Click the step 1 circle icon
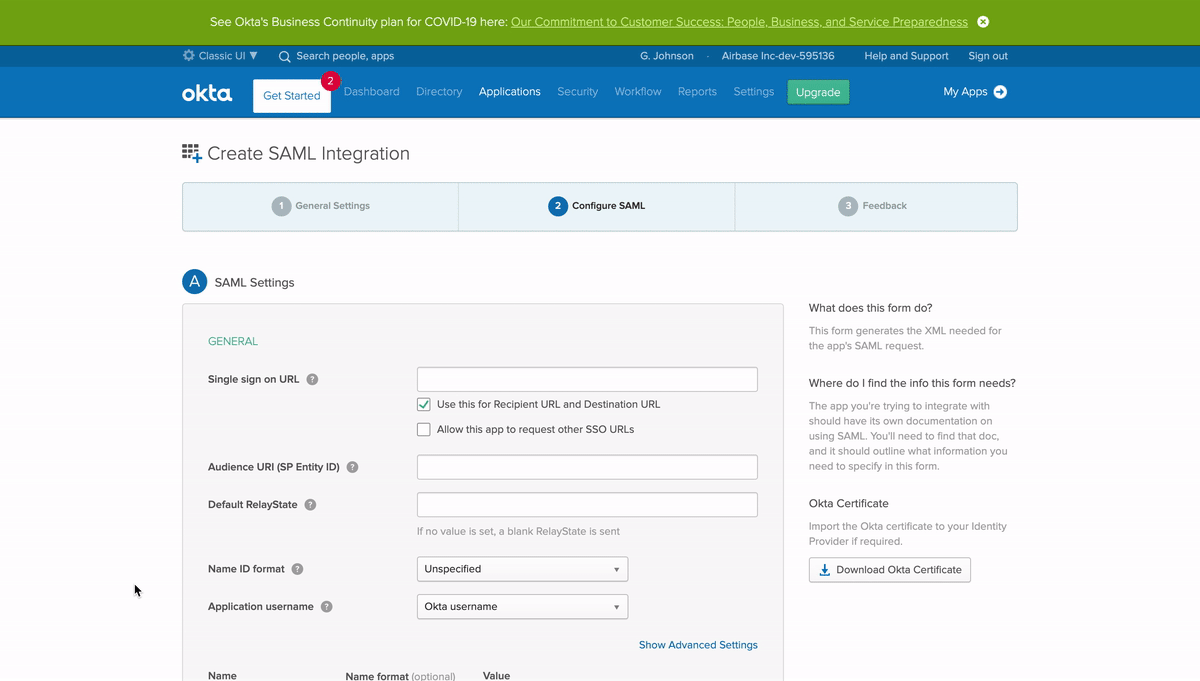 tap(281, 206)
